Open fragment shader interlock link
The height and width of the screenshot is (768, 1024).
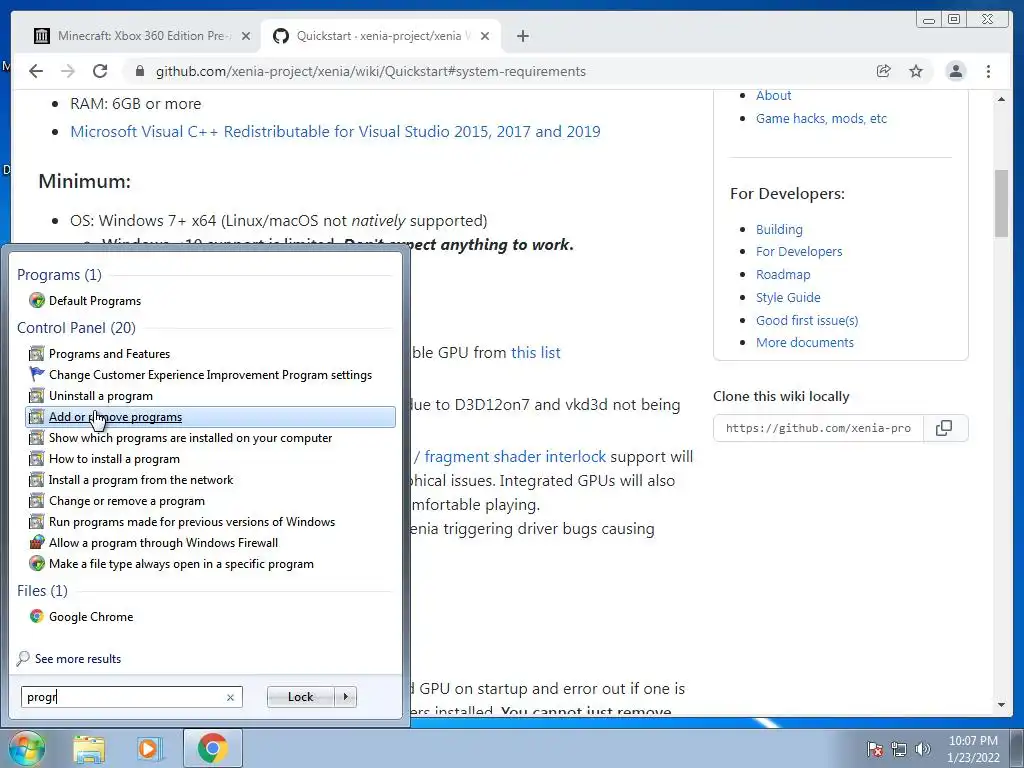coord(515,456)
